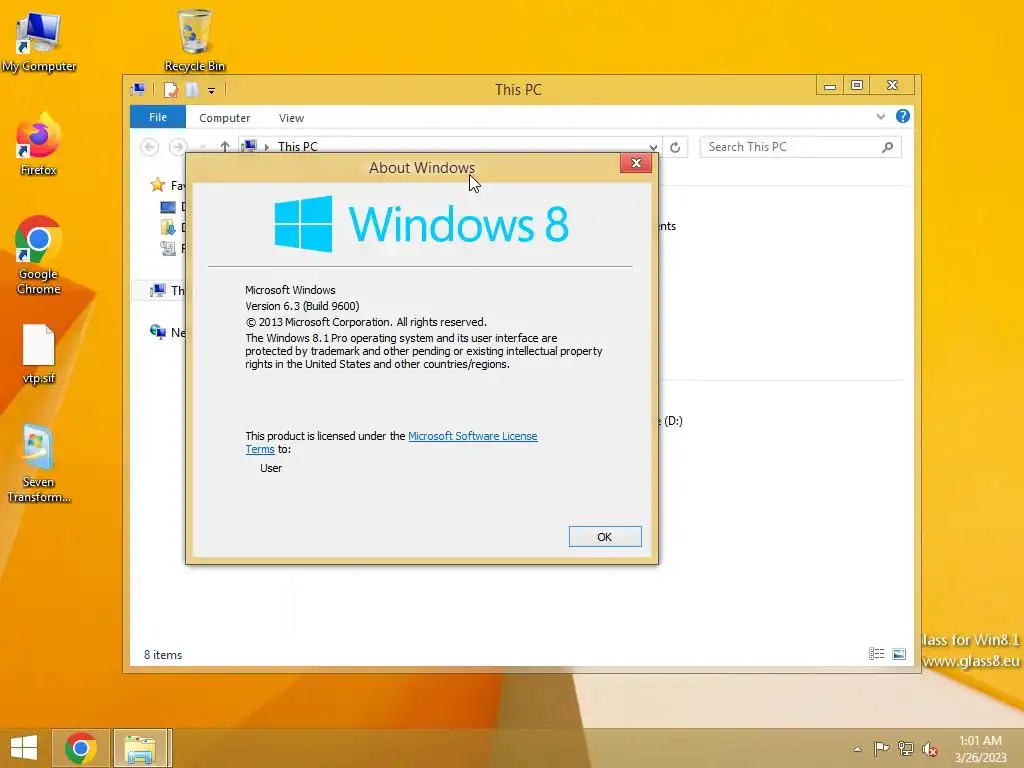Screen dimensions: 1024x768
Task: Click New folder quick access icon
Action: click(x=192, y=89)
